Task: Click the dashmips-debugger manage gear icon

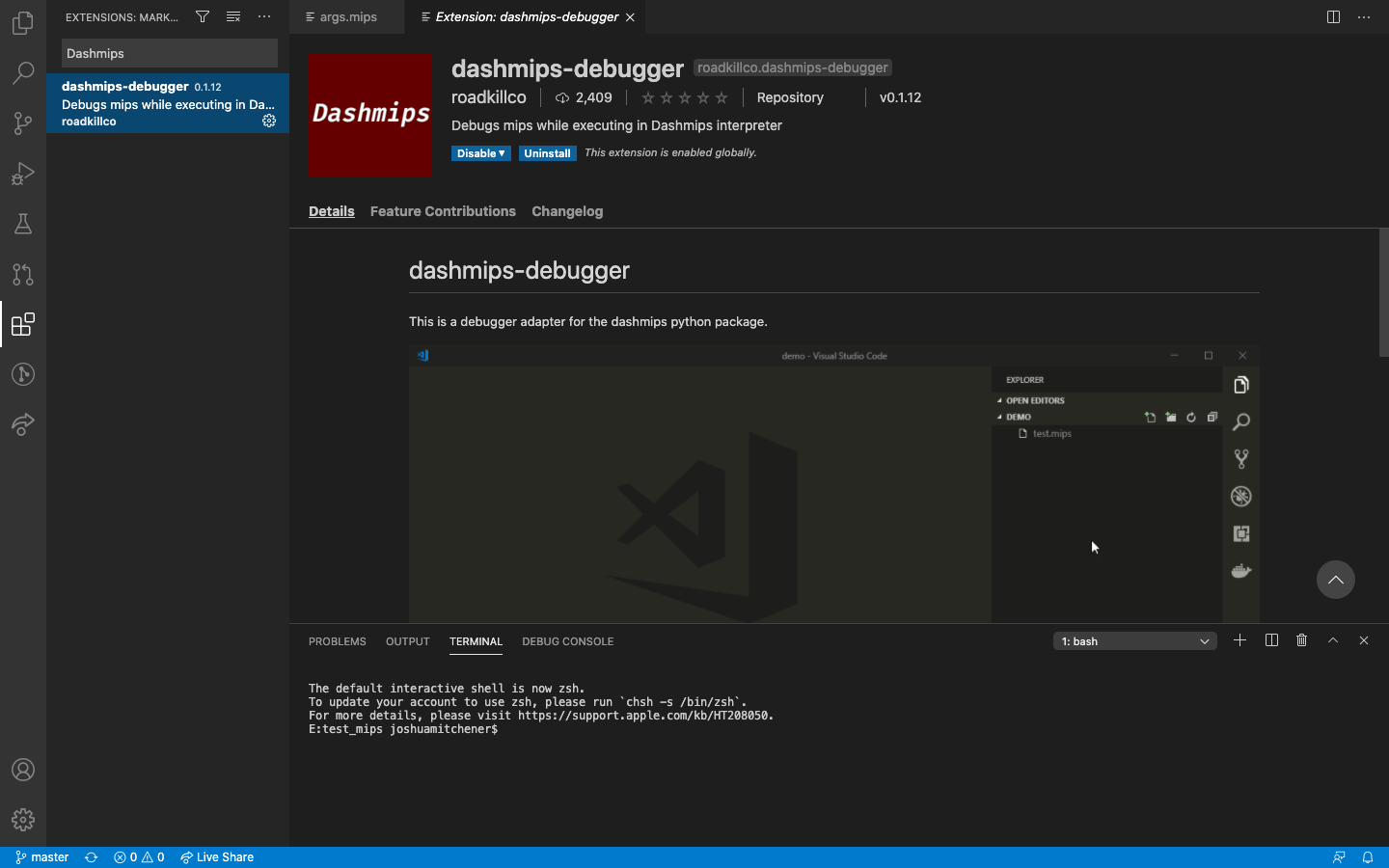Action: (269, 121)
